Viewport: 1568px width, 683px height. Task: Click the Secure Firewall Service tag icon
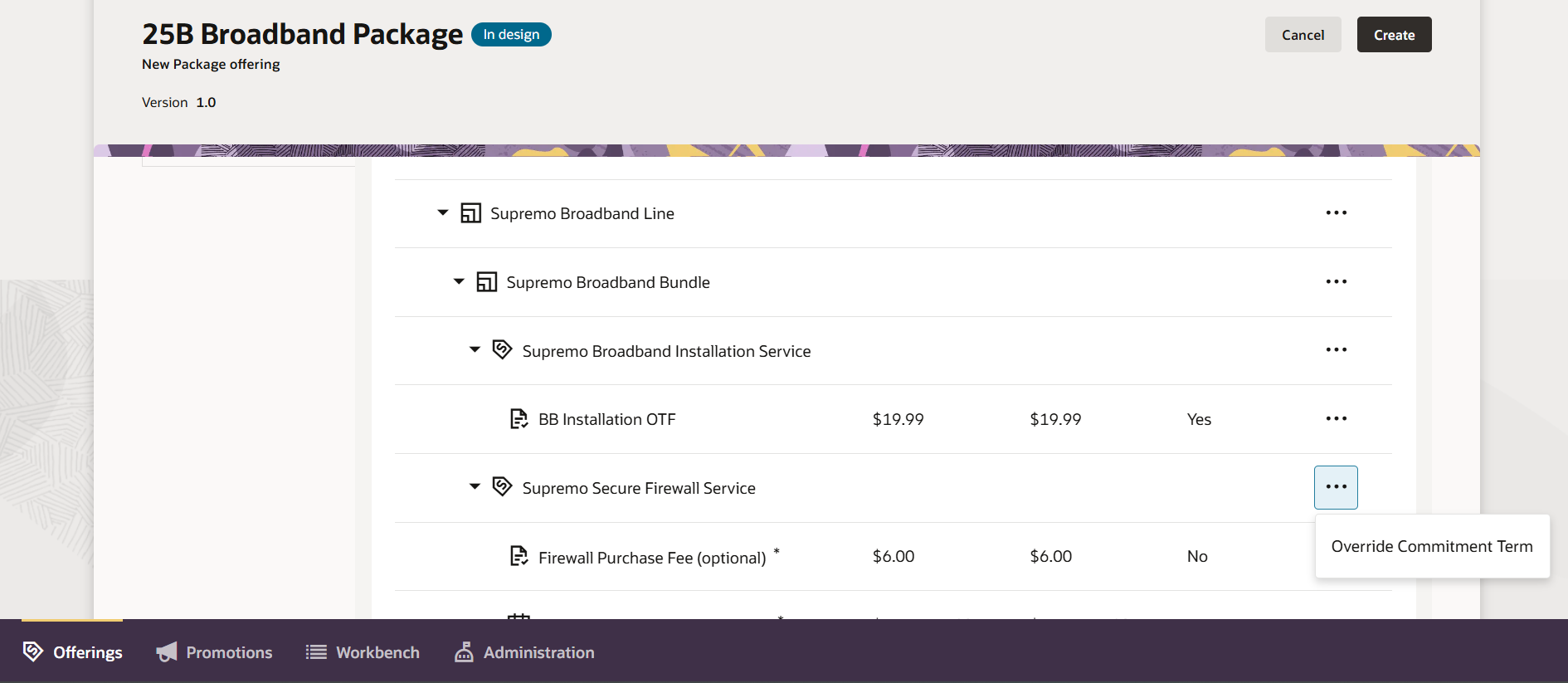502,486
